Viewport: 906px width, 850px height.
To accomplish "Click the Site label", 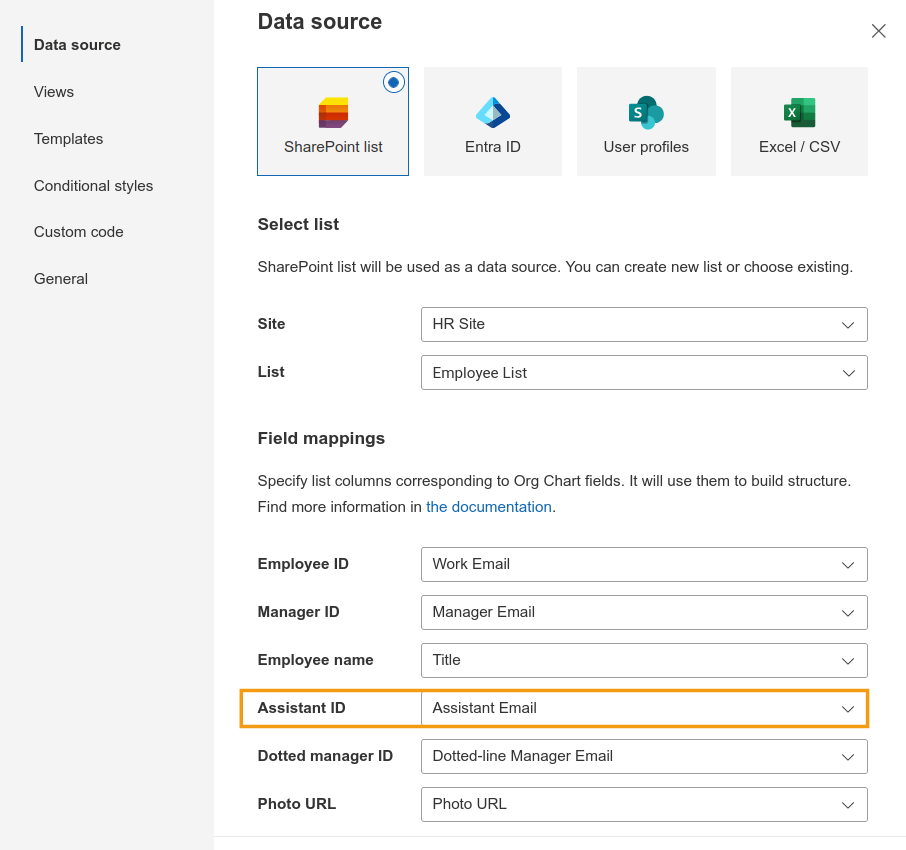I will [272, 324].
